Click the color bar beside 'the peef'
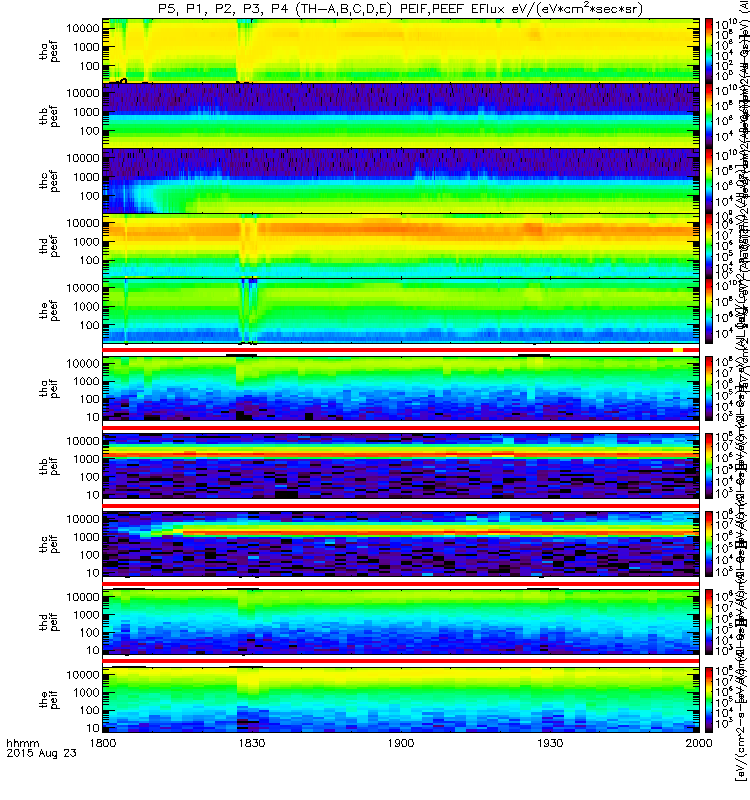The height and width of the screenshot is (800, 750). pyautogui.click(x=709, y=310)
